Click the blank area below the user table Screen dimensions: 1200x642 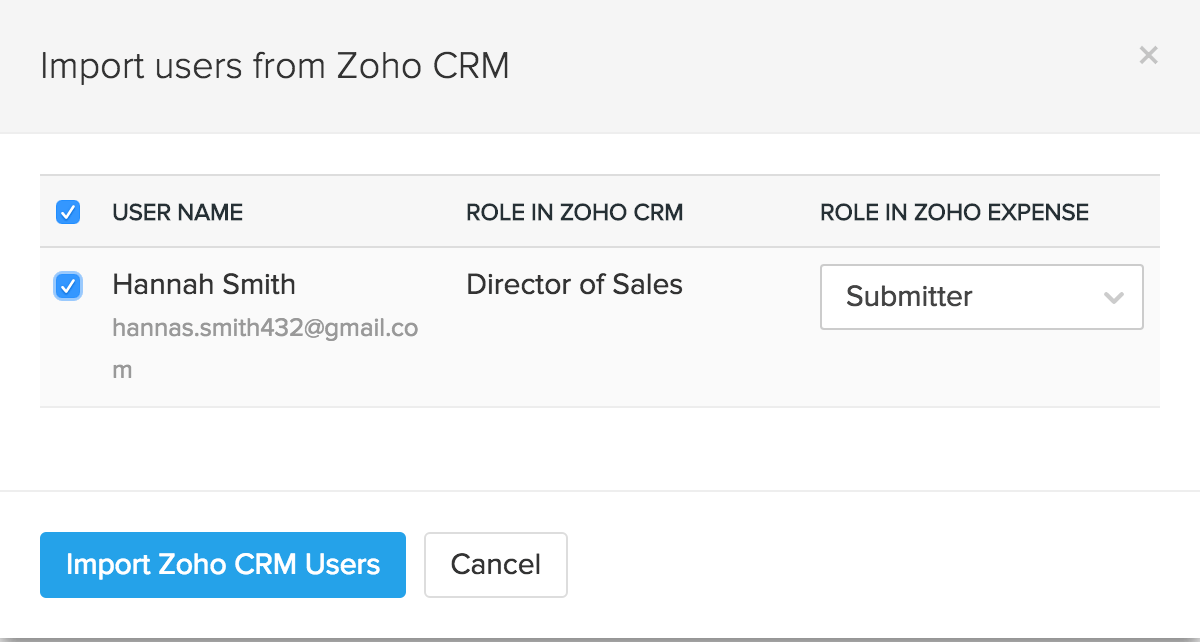pyautogui.click(x=600, y=448)
